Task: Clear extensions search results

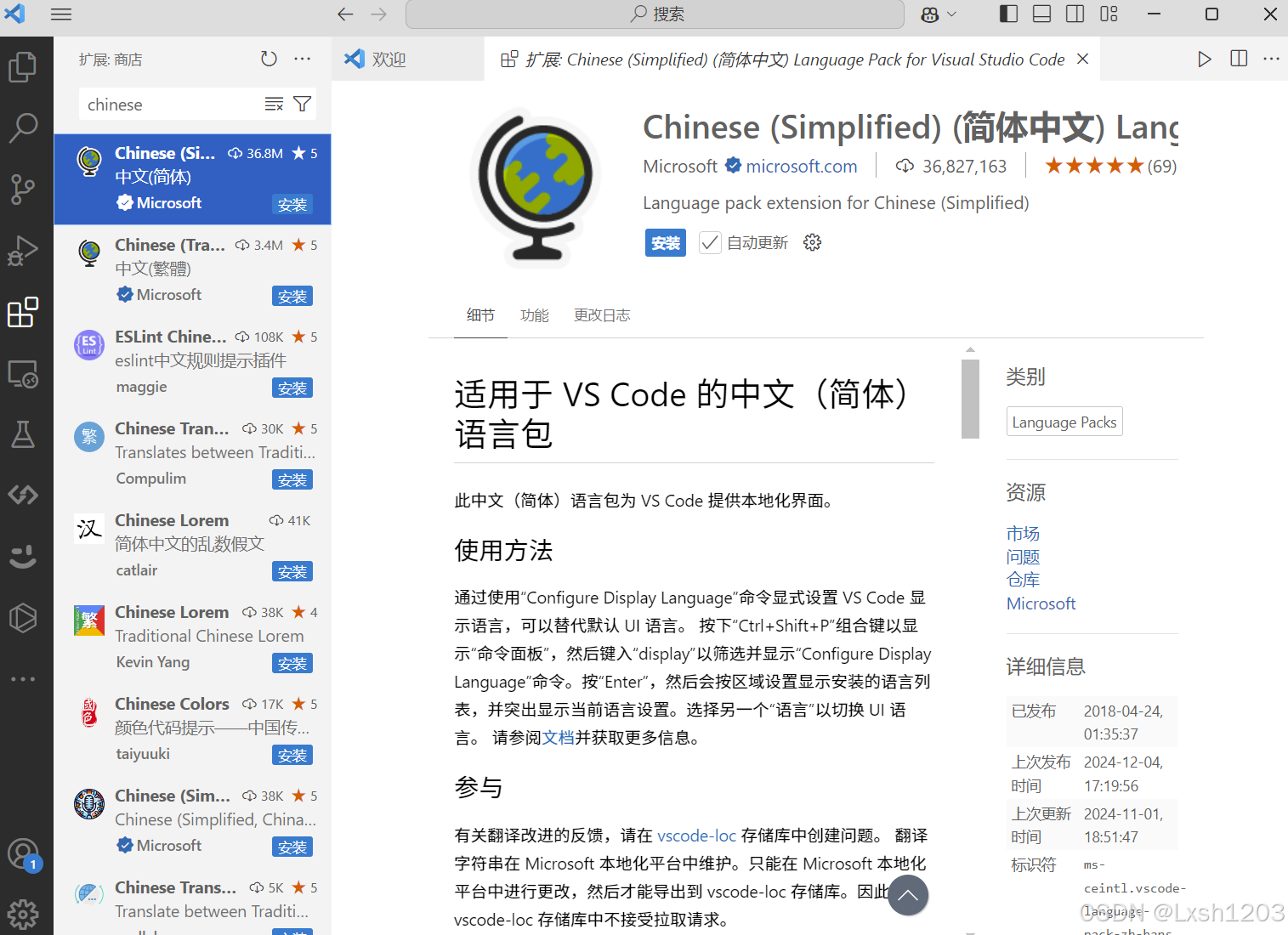Action: point(274,104)
